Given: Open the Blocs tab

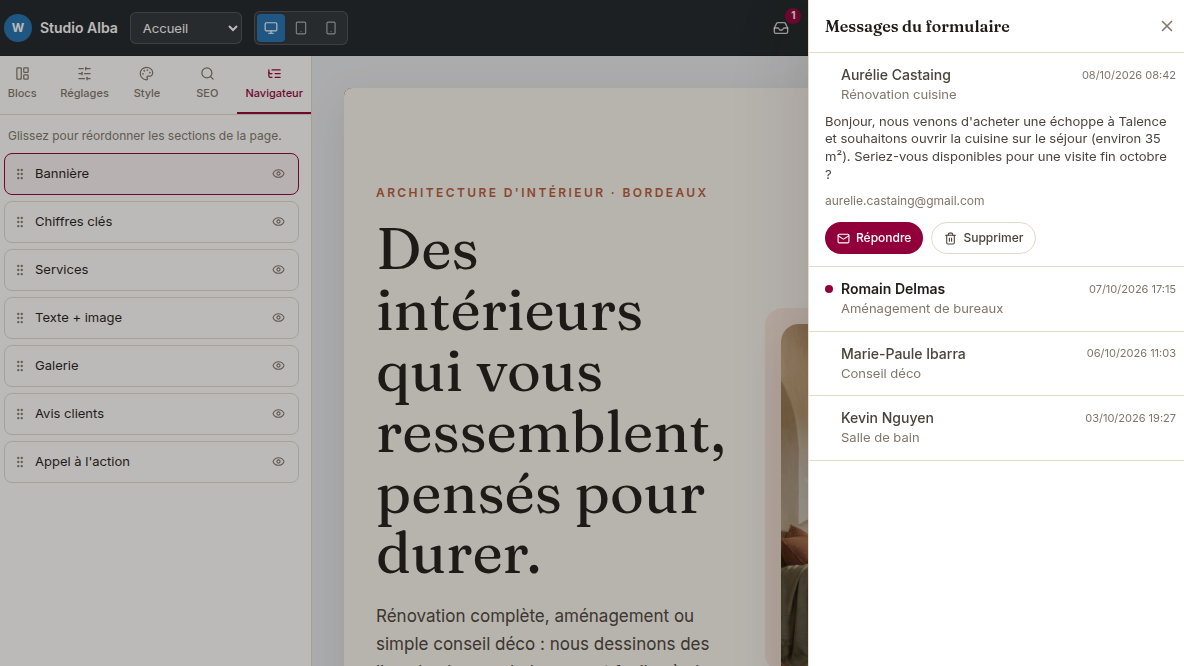Looking at the screenshot, I should coord(22,84).
